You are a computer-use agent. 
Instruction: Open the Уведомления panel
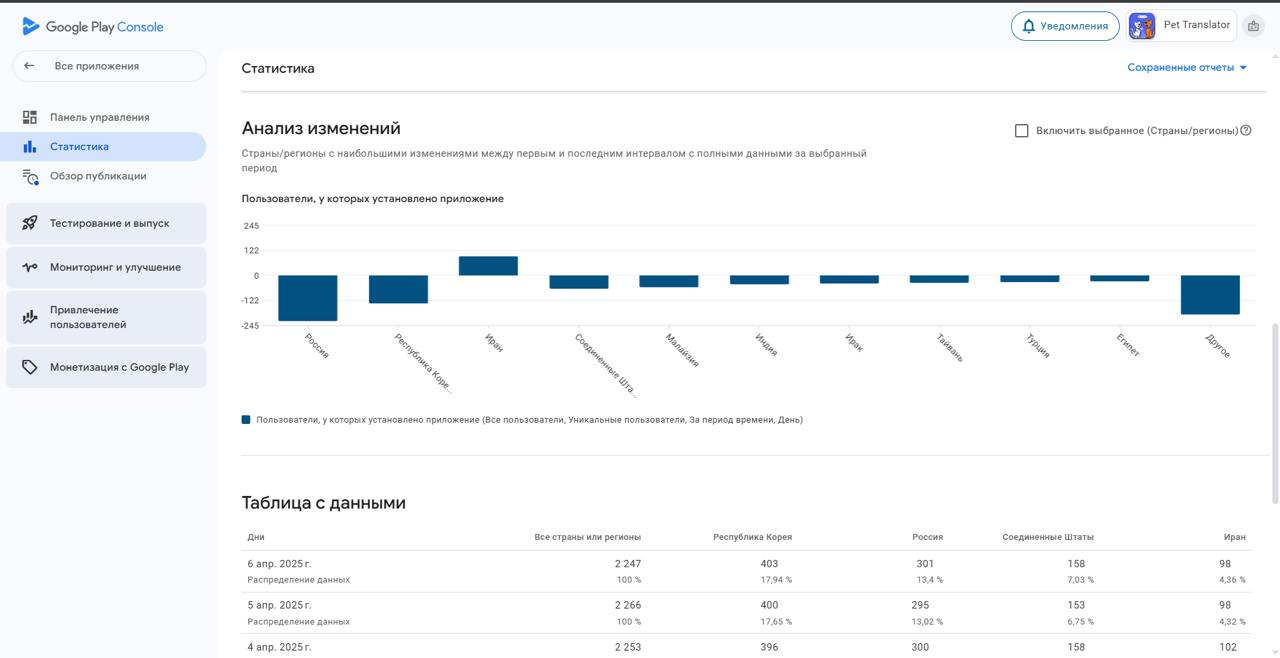tap(1065, 25)
